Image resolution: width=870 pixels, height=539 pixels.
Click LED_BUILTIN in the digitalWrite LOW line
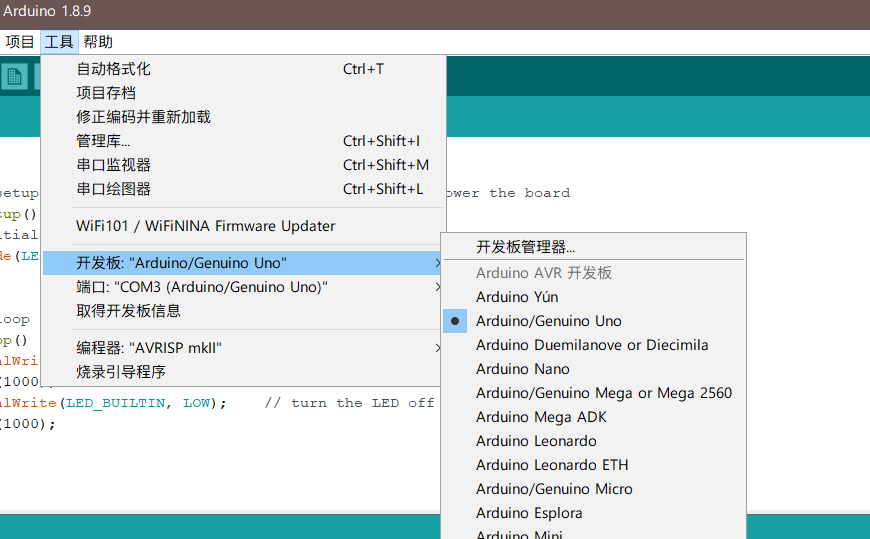pyautogui.click(x=116, y=403)
